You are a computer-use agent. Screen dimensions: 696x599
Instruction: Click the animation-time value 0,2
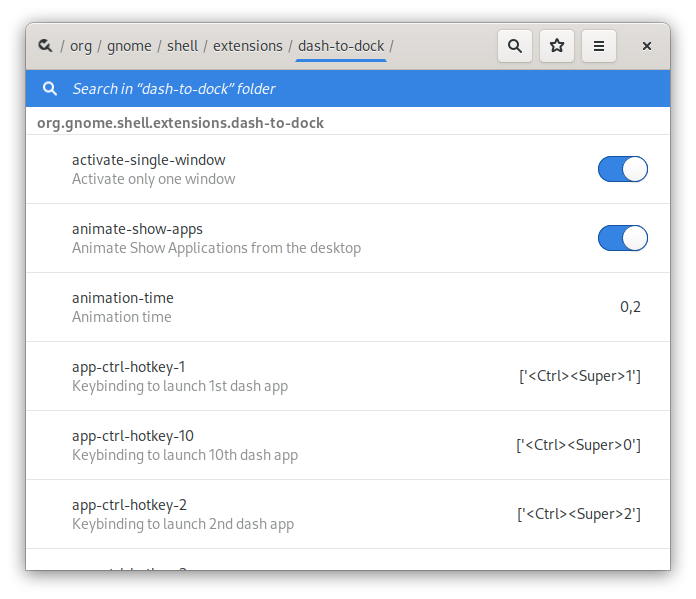click(630, 307)
